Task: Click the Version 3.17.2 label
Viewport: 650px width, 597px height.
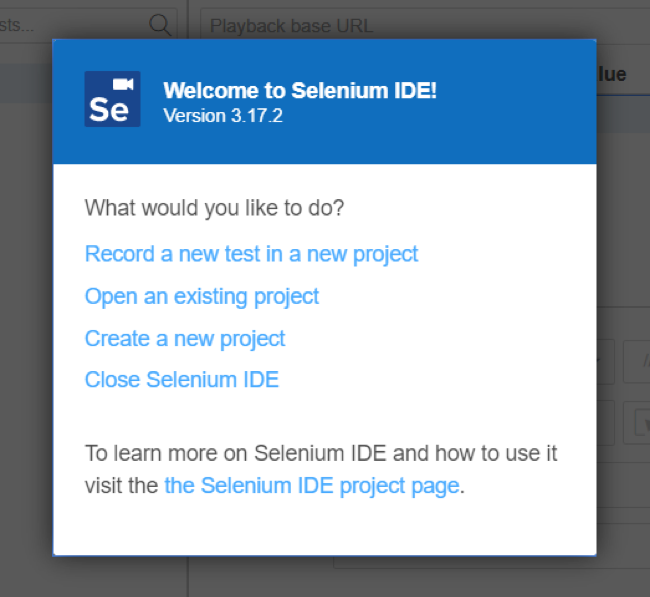Action: (x=223, y=116)
